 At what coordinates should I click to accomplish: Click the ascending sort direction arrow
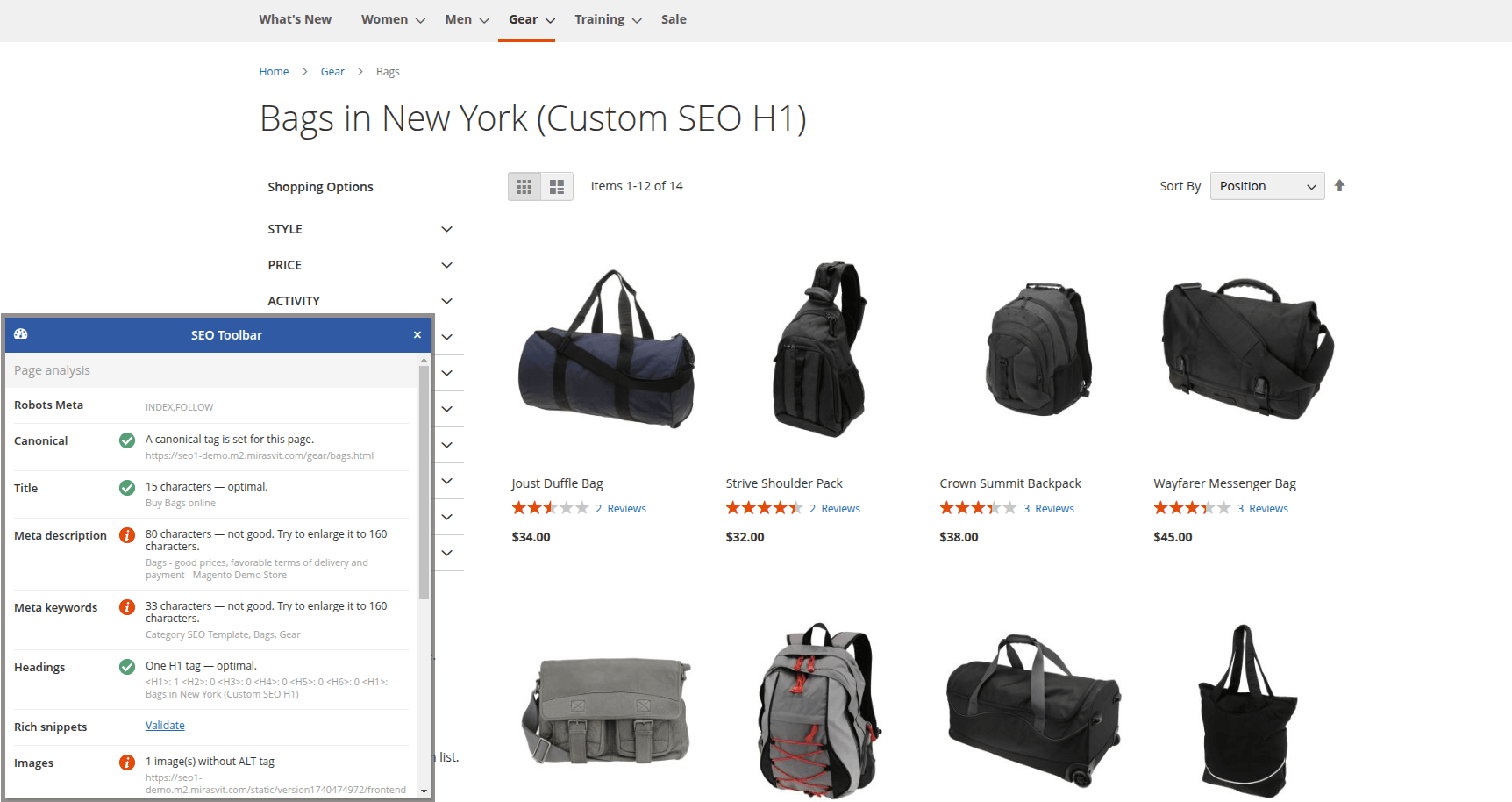tap(1339, 185)
